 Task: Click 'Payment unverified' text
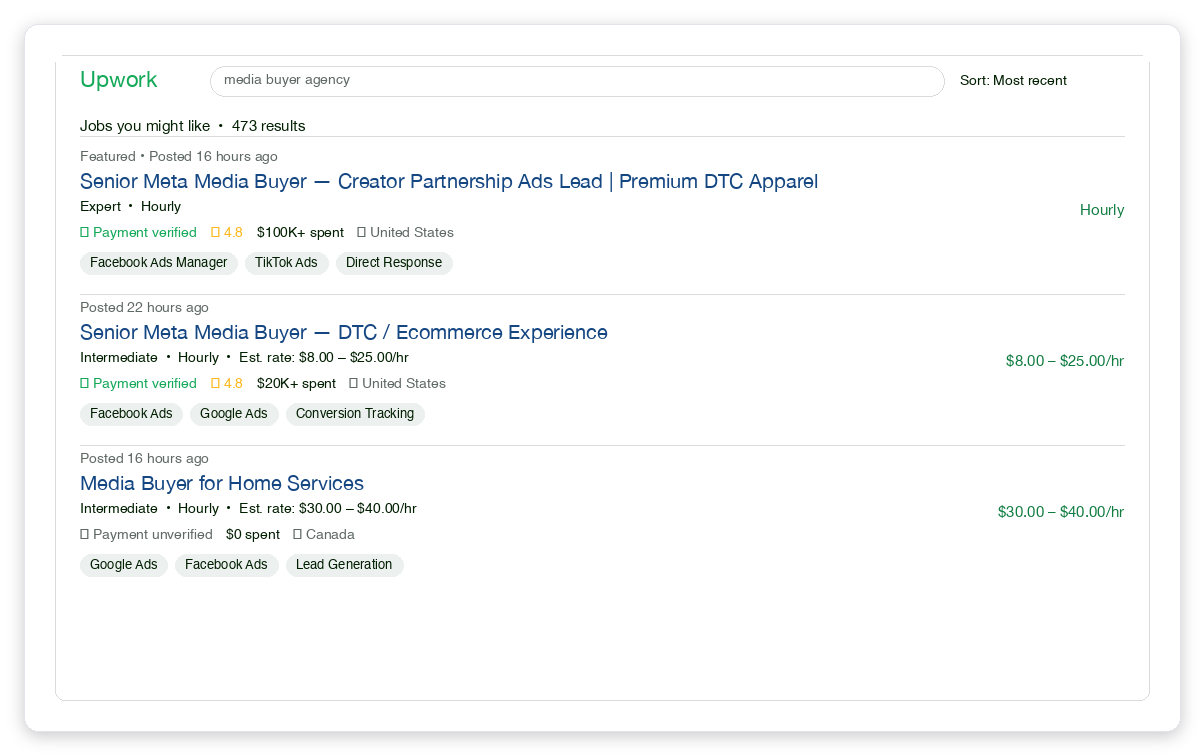(153, 535)
